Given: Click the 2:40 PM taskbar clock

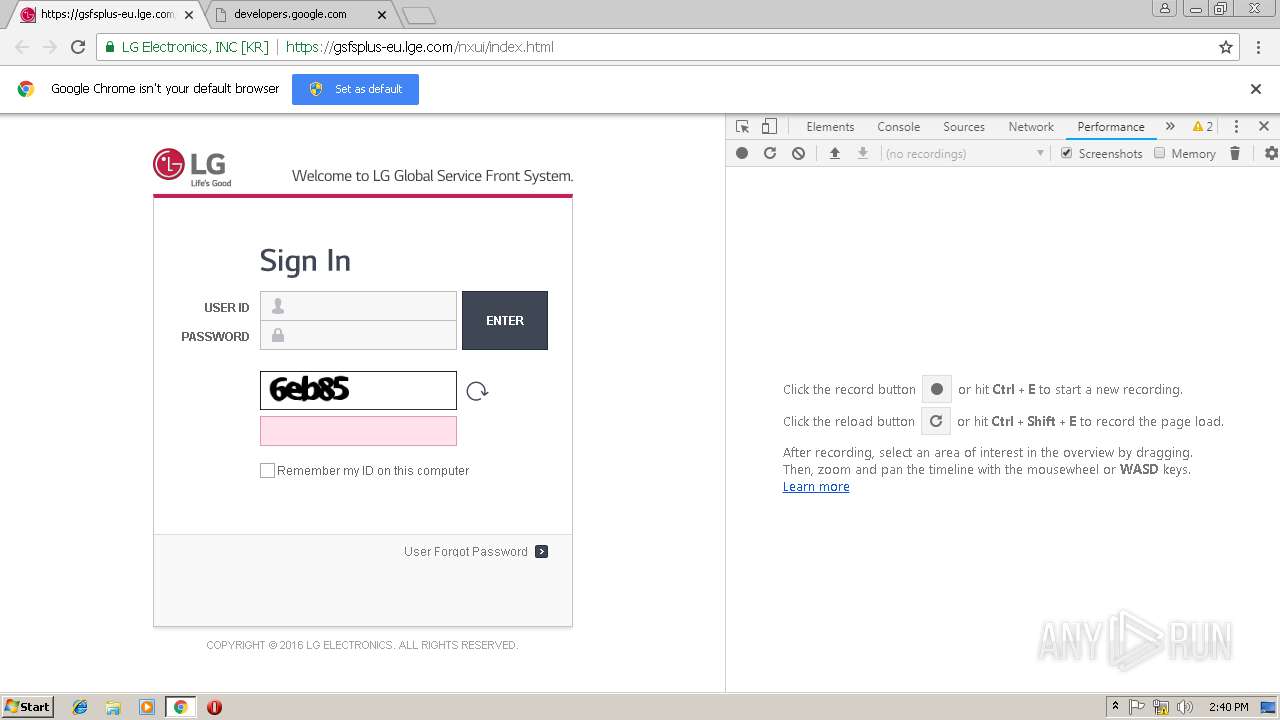Looking at the screenshot, I should 1228,707.
